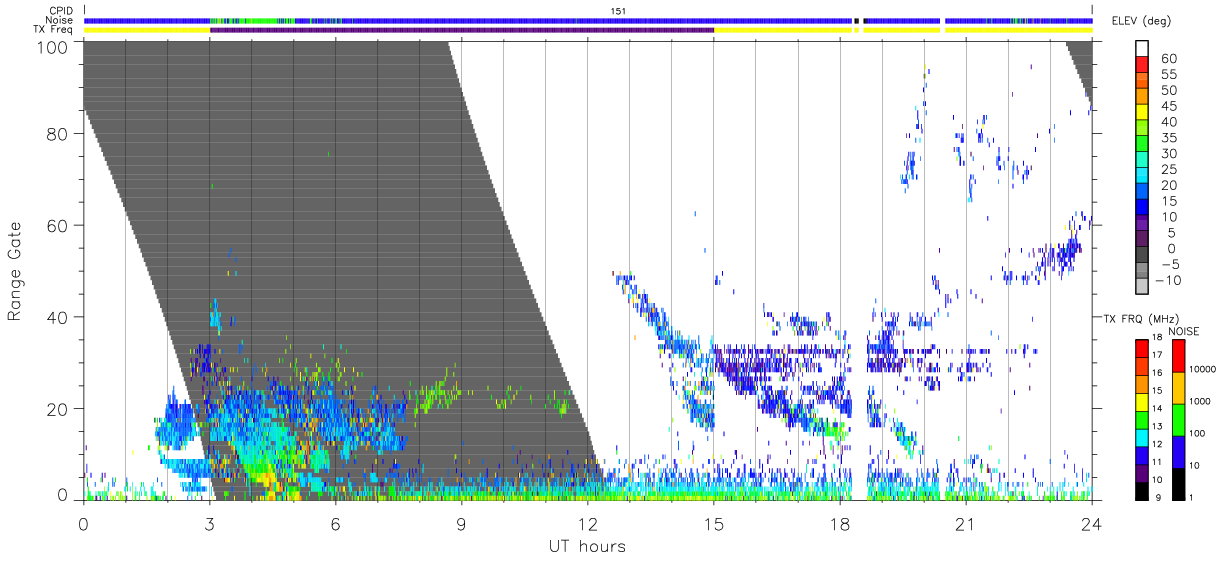This screenshot has width=1228, height=567.
Task: Click the 21 tick on UT hours axis
Action: pos(966,524)
